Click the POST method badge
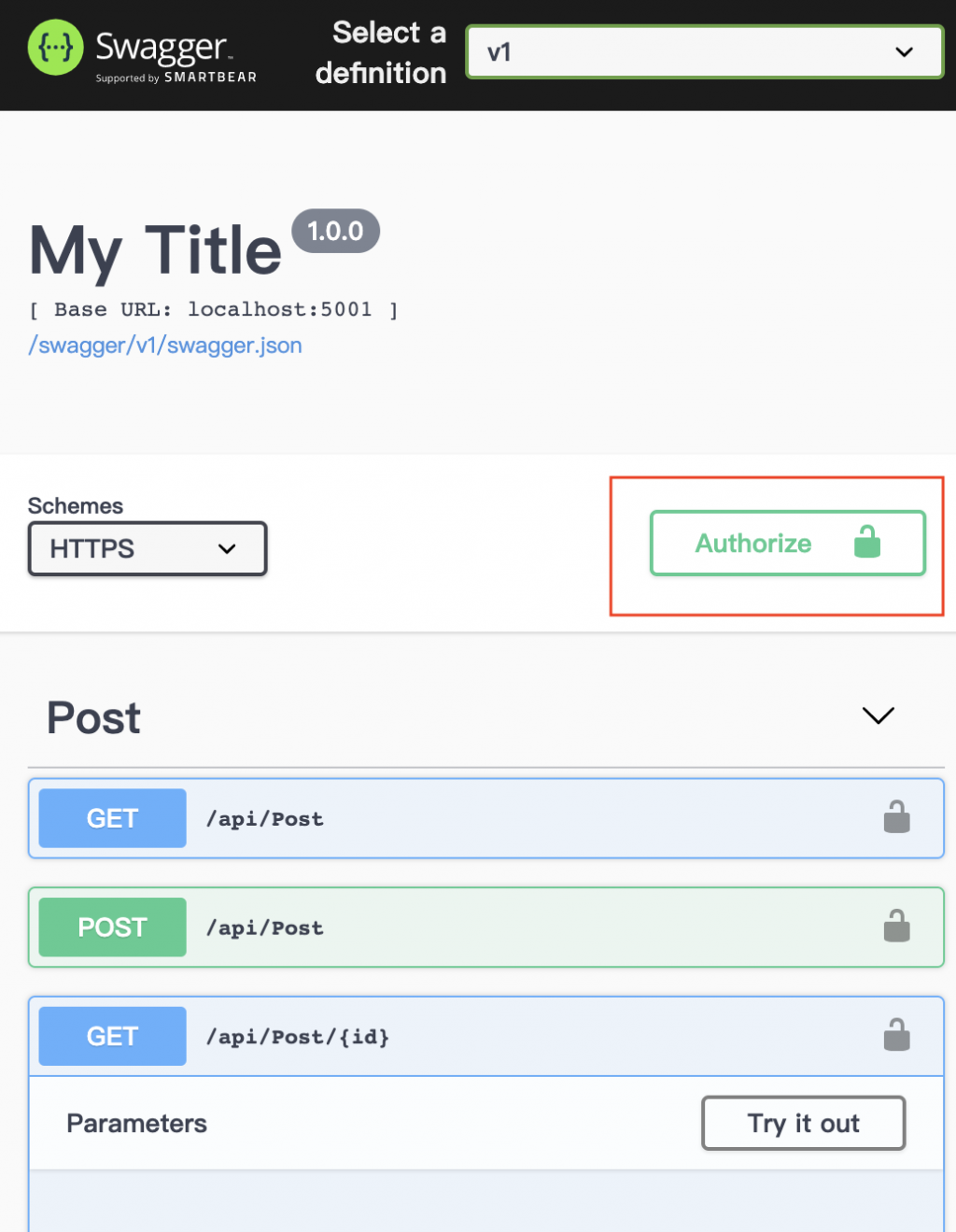The image size is (956, 1232). click(x=112, y=928)
